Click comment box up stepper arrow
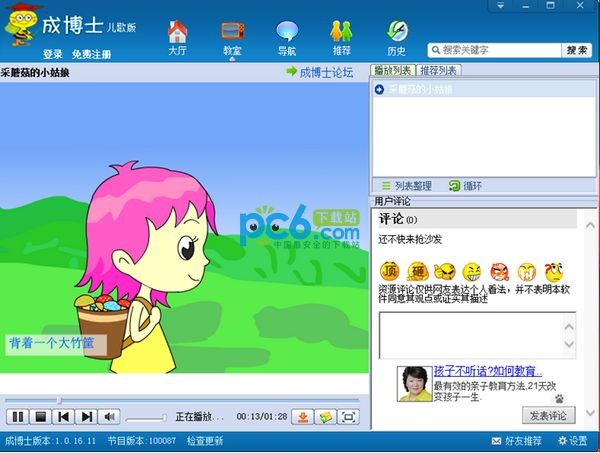The width and height of the screenshot is (600, 453). 569,327
